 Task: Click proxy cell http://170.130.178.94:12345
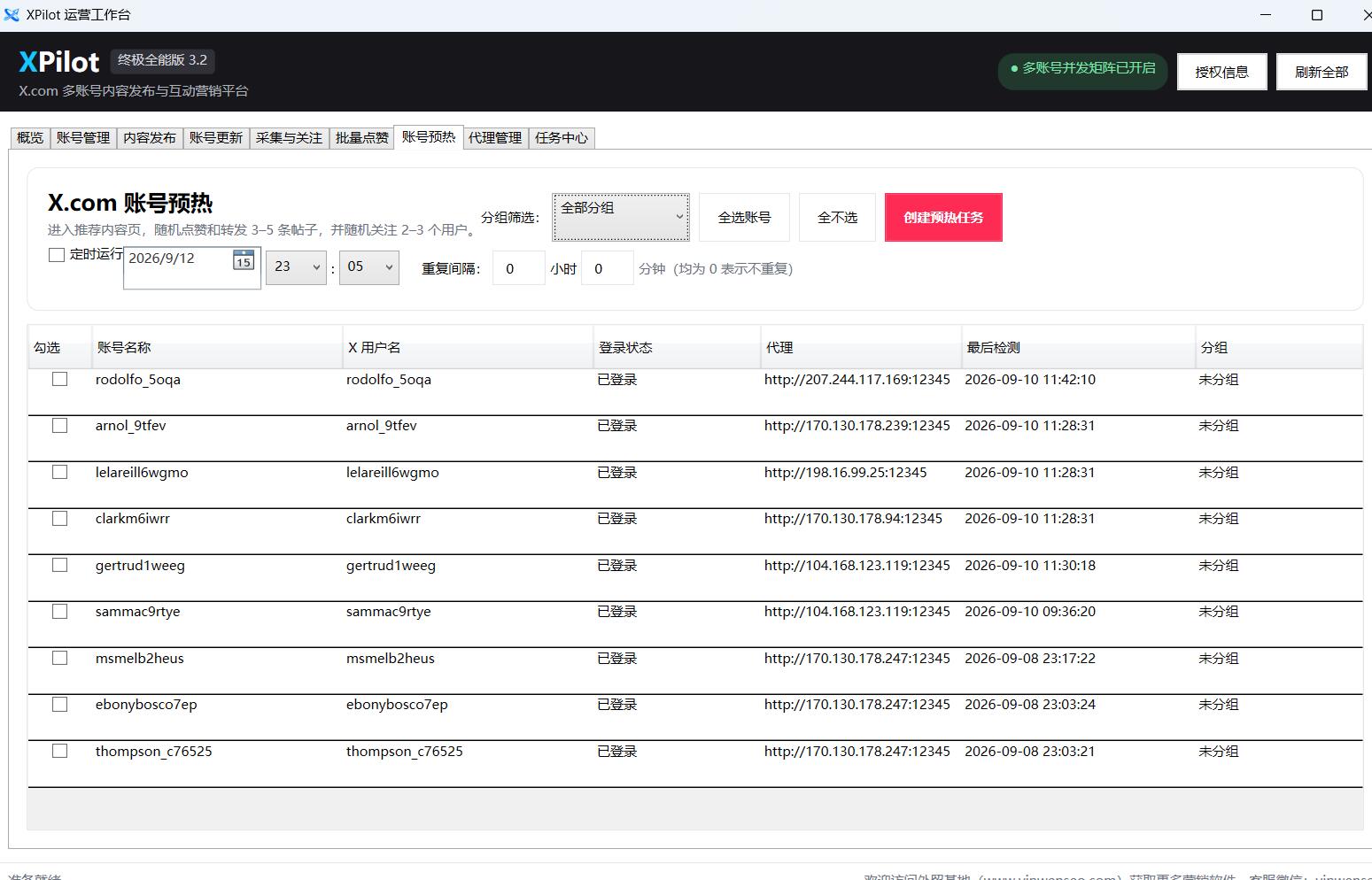click(853, 519)
